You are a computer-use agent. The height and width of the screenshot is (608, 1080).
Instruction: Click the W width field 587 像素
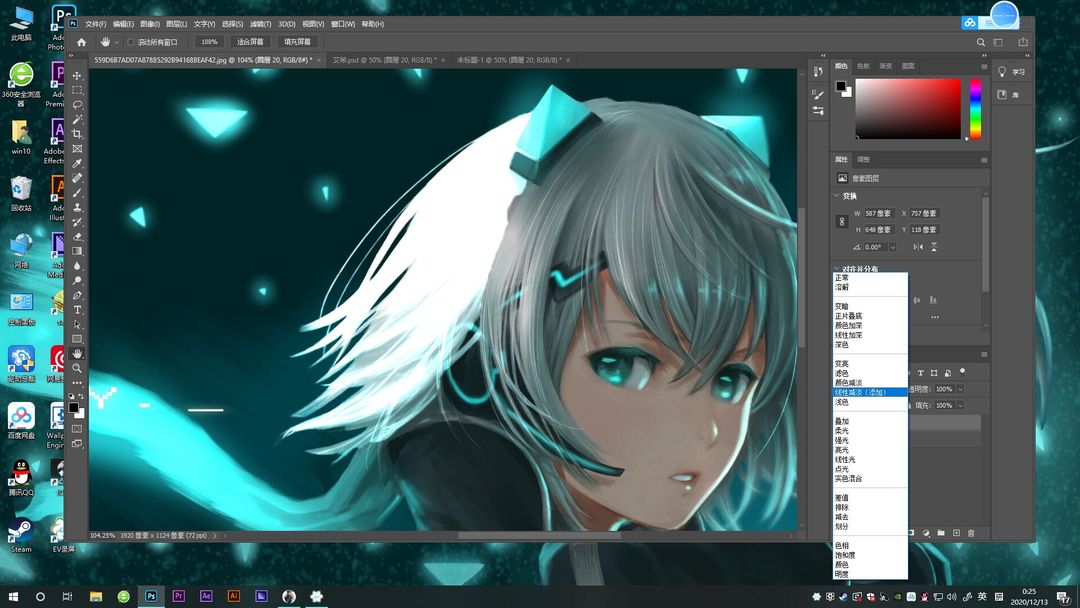(880, 213)
